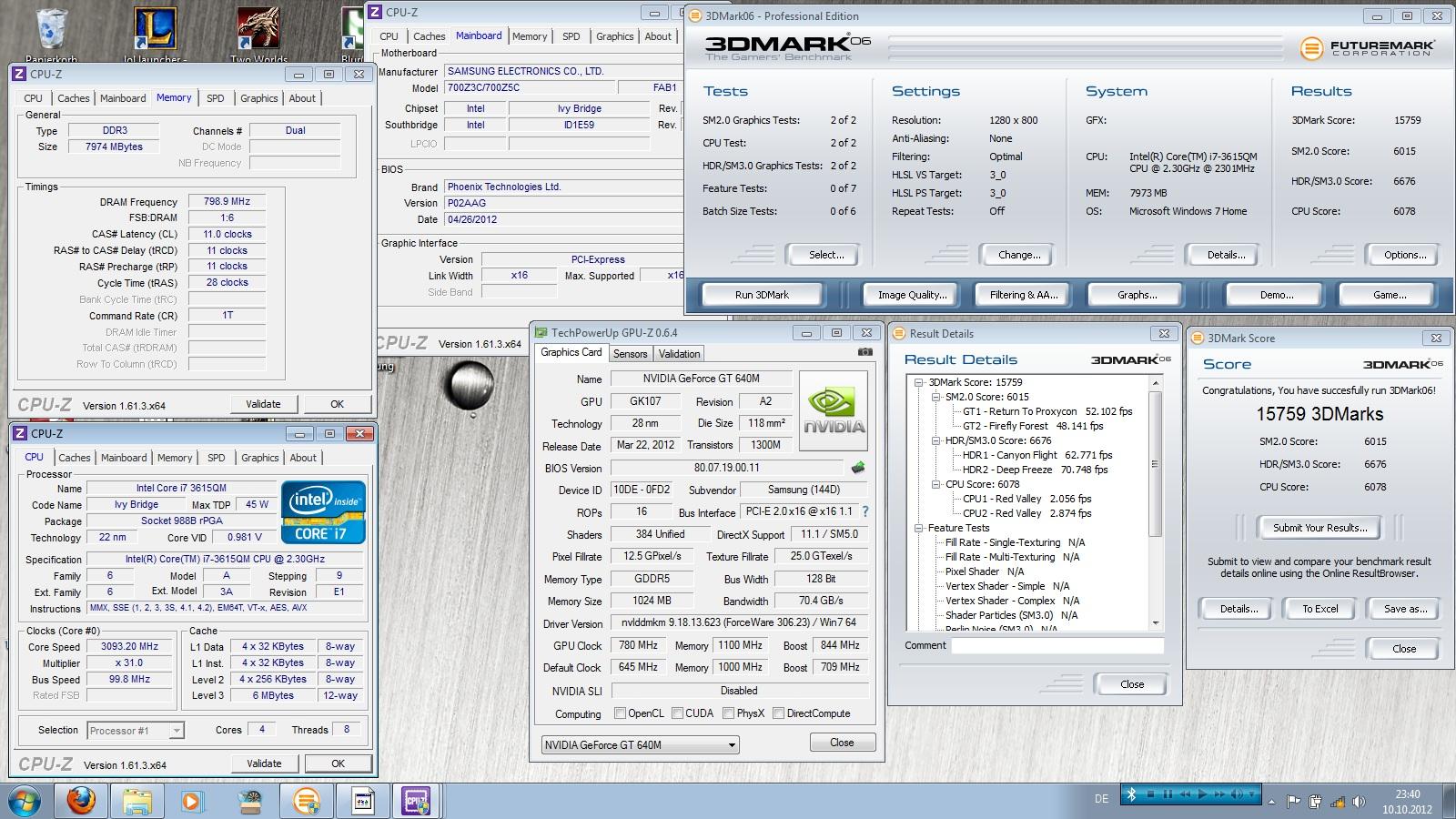Click the system volume speaker tray icon
This screenshot has width=1456, height=819.
click(x=1359, y=802)
